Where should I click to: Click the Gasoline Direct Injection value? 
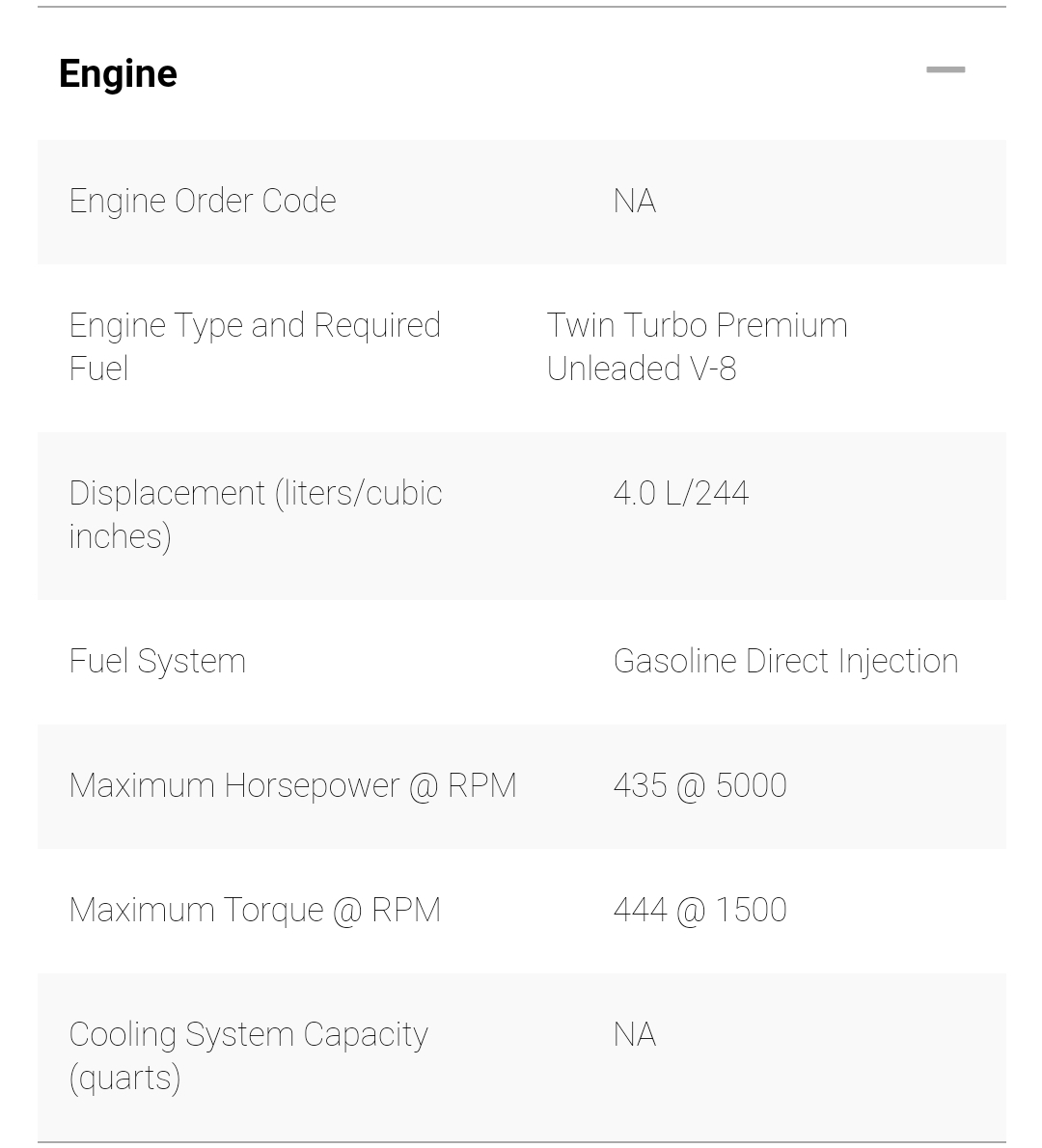tap(785, 661)
